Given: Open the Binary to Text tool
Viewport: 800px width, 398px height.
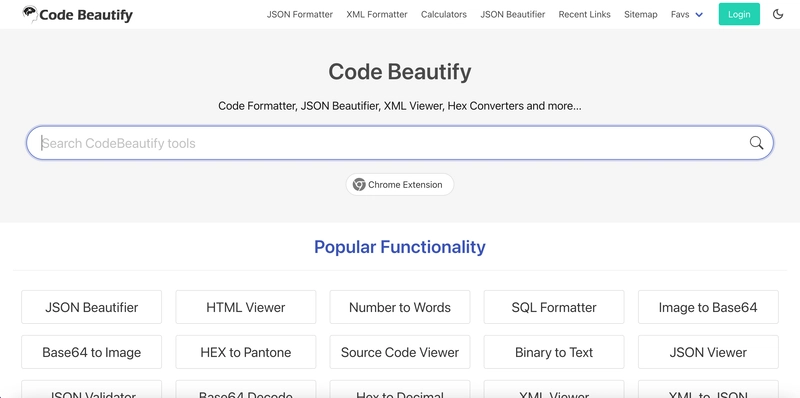Looking at the screenshot, I should 554,352.
